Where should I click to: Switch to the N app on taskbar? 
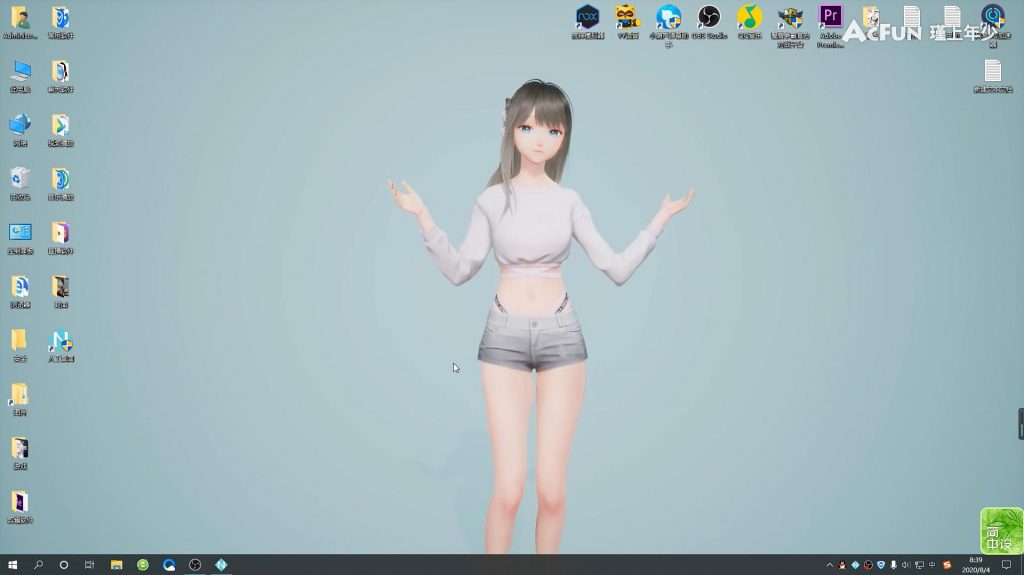[x=221, y=565]
